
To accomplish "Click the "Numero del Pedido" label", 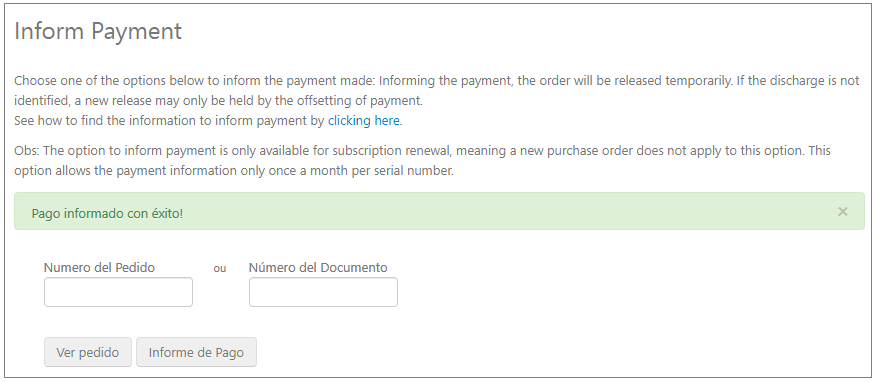I will pos(99,268).
